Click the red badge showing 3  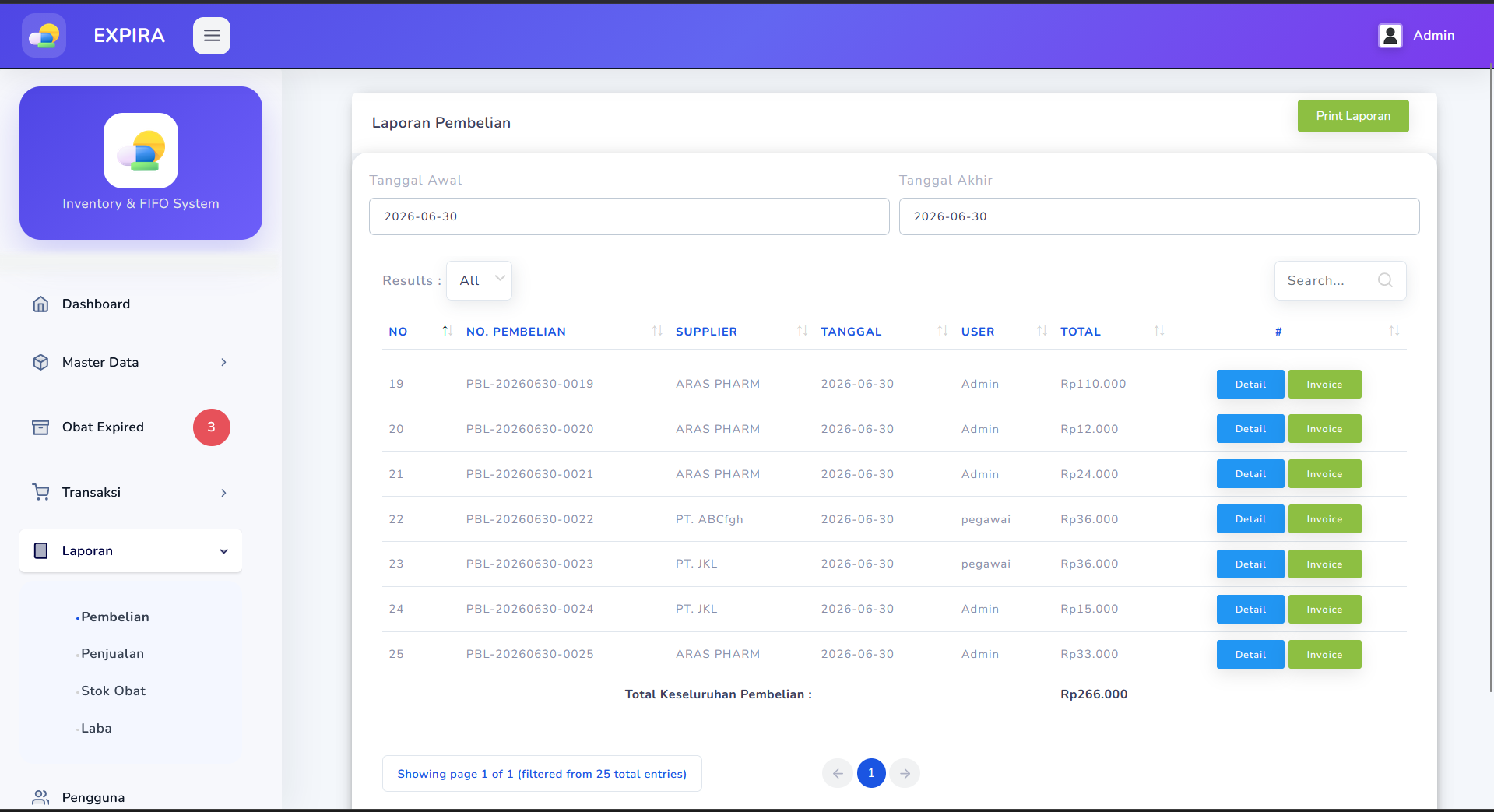[x=212, y=427]
